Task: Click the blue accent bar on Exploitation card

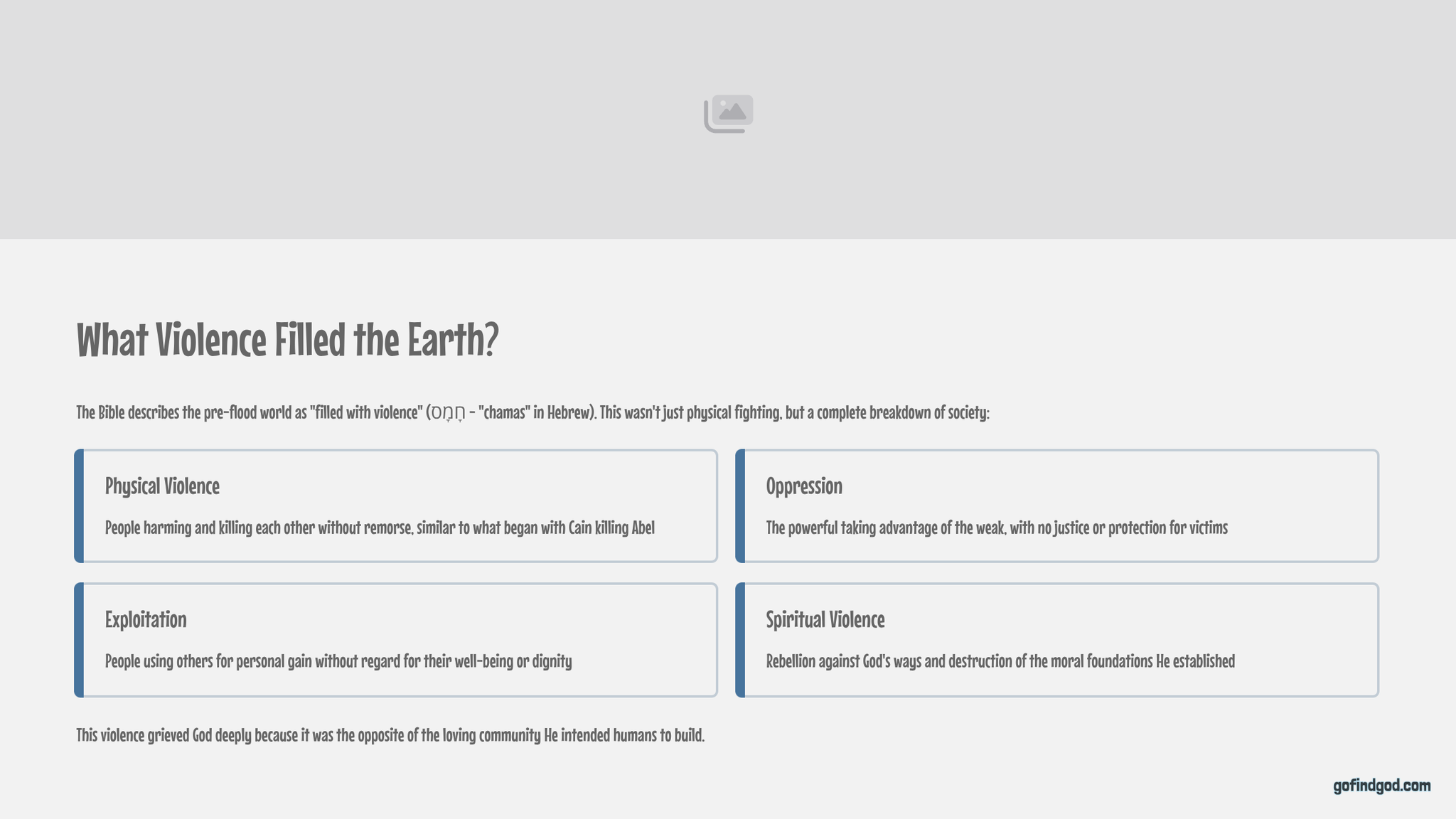Action: coord(79,640)
